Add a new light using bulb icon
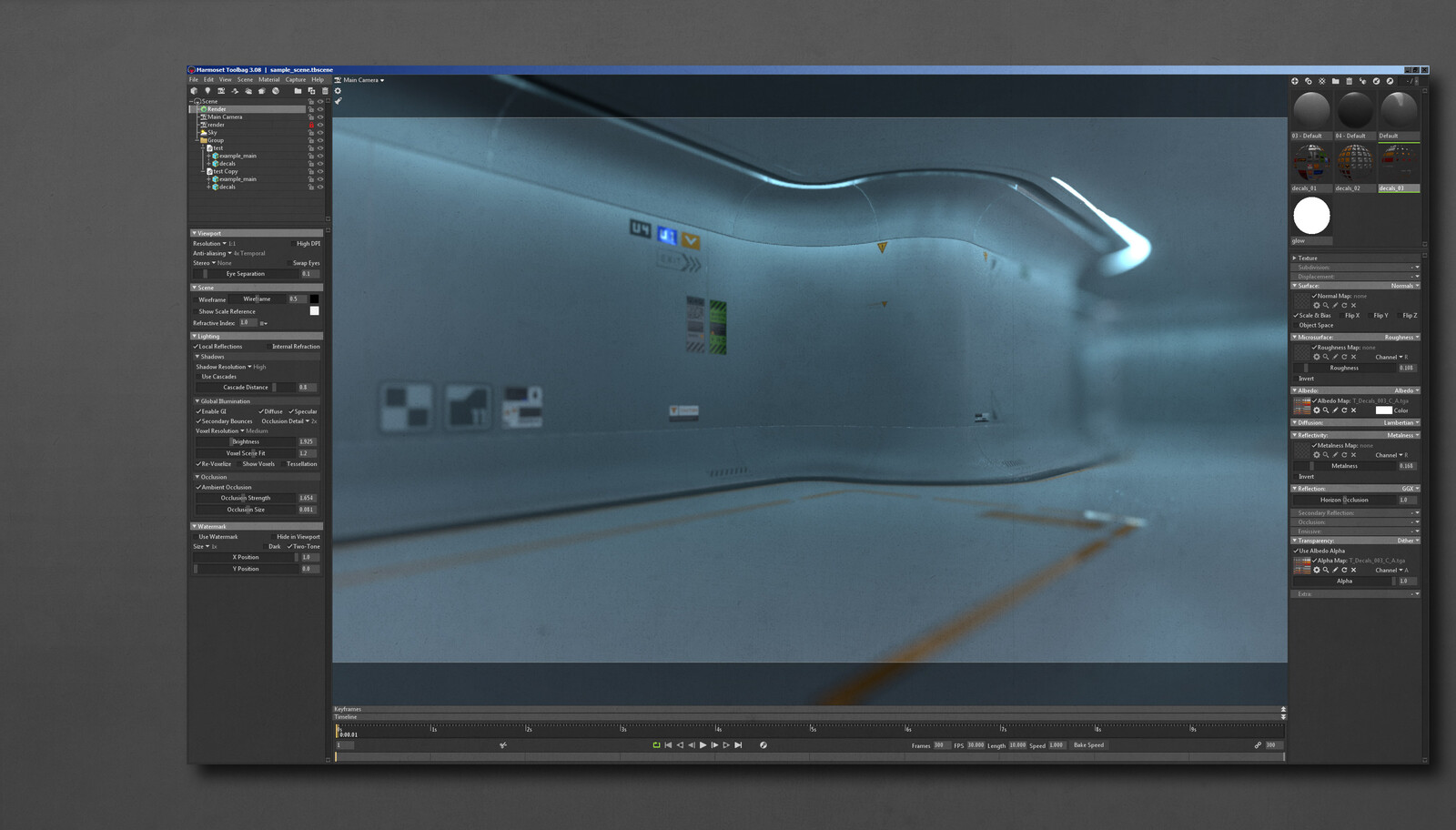The width and height of the screenshot is (1456, 830). [207, 91]
